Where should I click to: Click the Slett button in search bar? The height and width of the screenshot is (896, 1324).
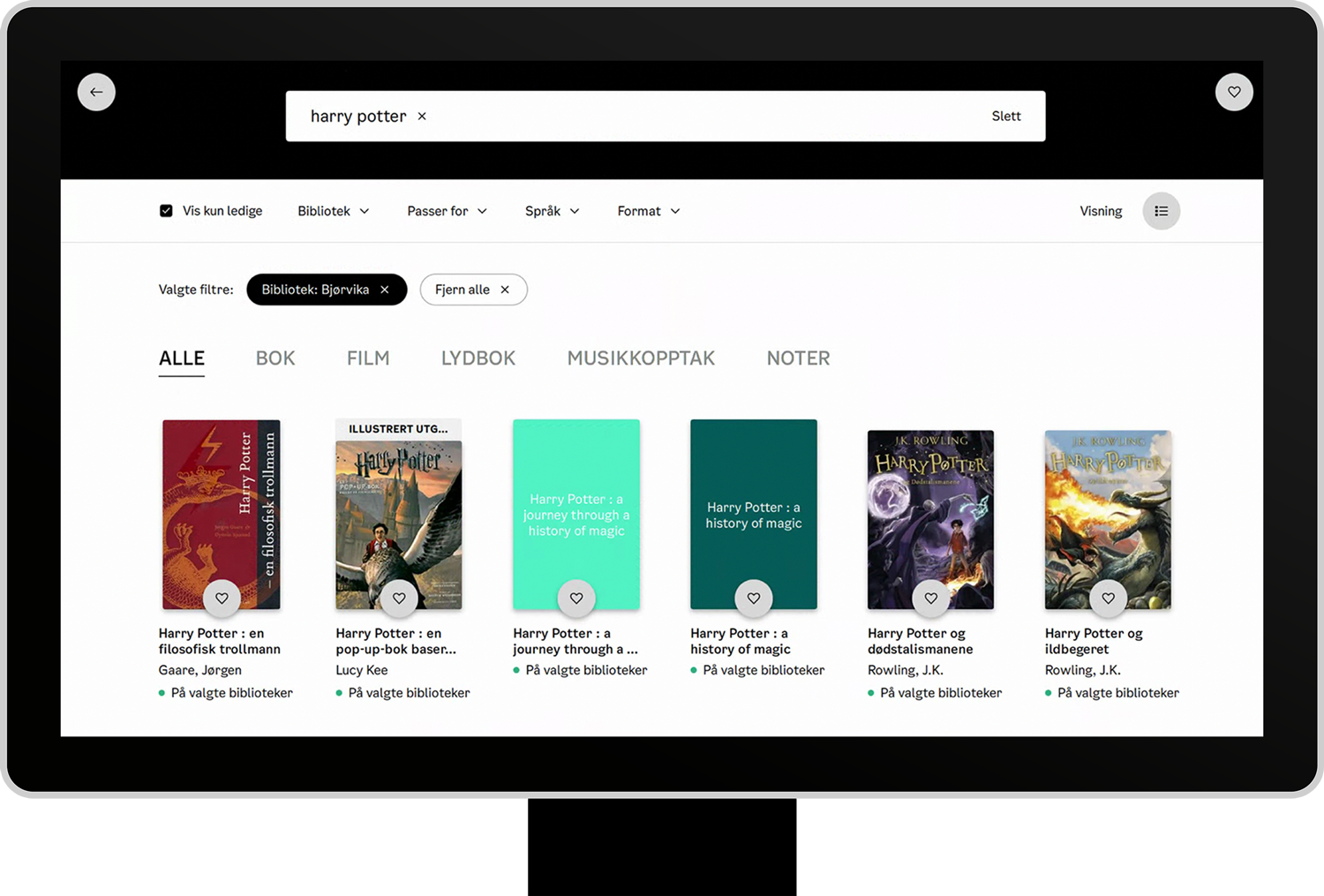tap(1005, 117)
